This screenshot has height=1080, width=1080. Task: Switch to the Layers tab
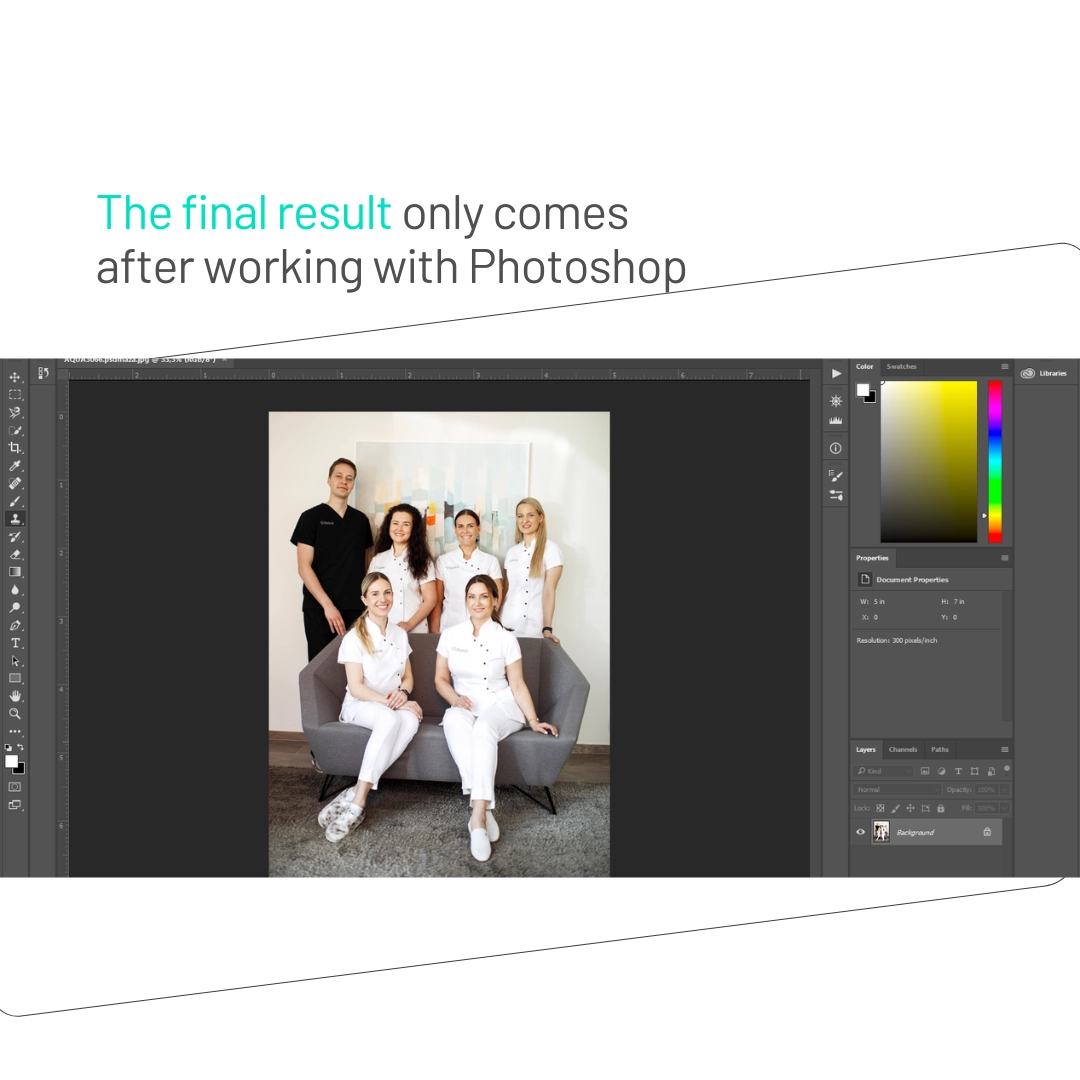(866, 749)
